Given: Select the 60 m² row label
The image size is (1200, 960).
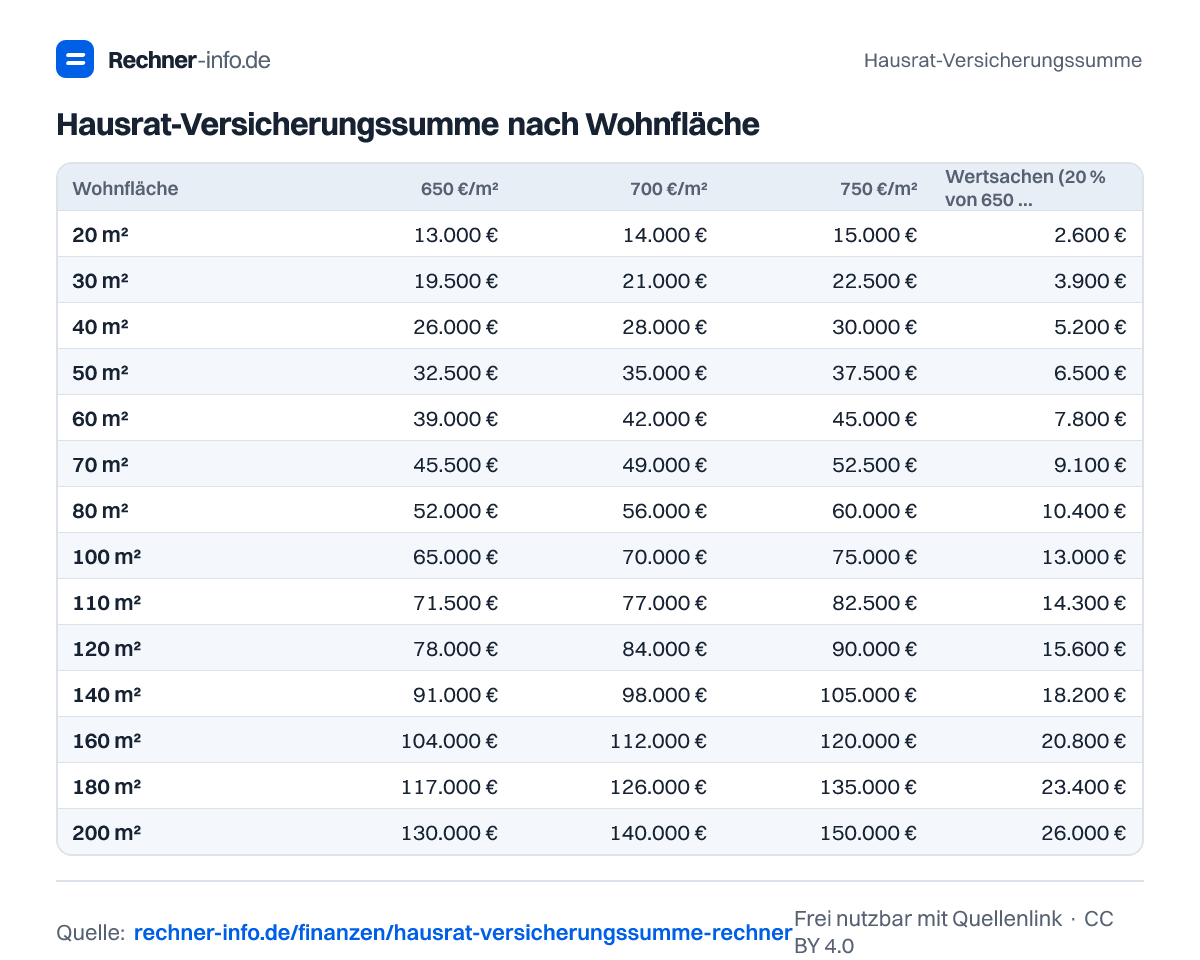Looking at the screenshot, I should [100, 419].
